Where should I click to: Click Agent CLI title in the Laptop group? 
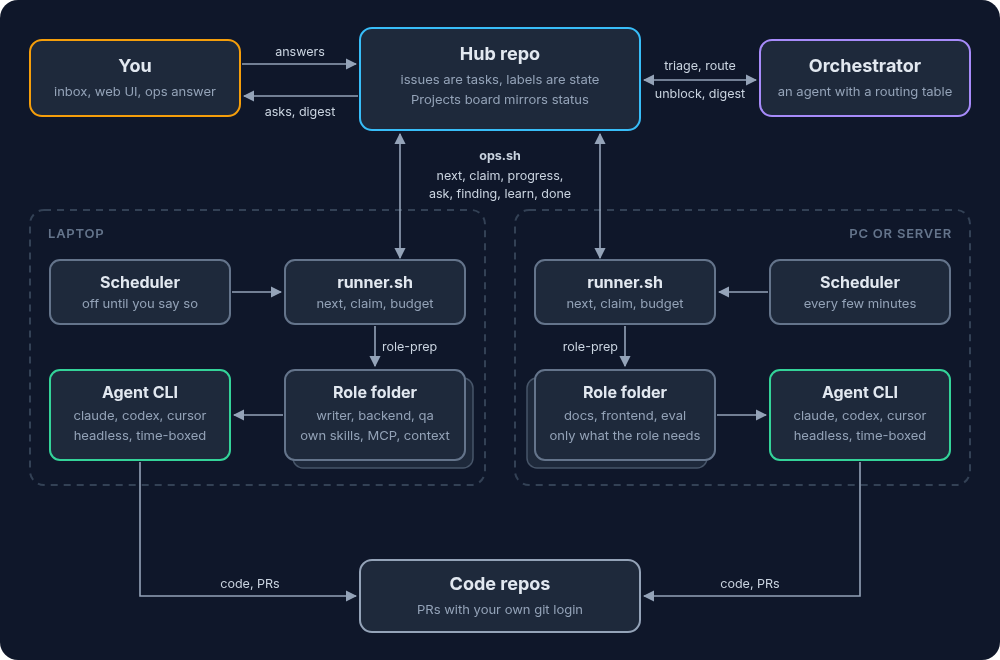(x=140, y=392)
